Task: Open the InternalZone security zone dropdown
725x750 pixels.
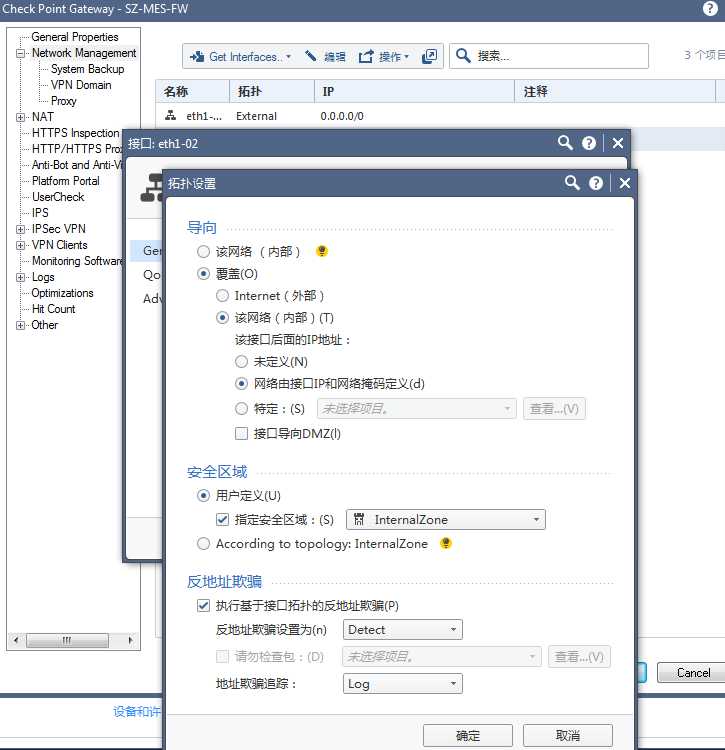Action: (x=445, y=519)
